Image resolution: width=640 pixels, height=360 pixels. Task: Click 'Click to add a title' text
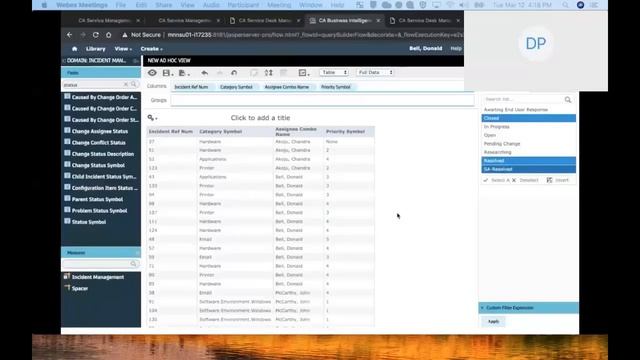tap(260, 118)
